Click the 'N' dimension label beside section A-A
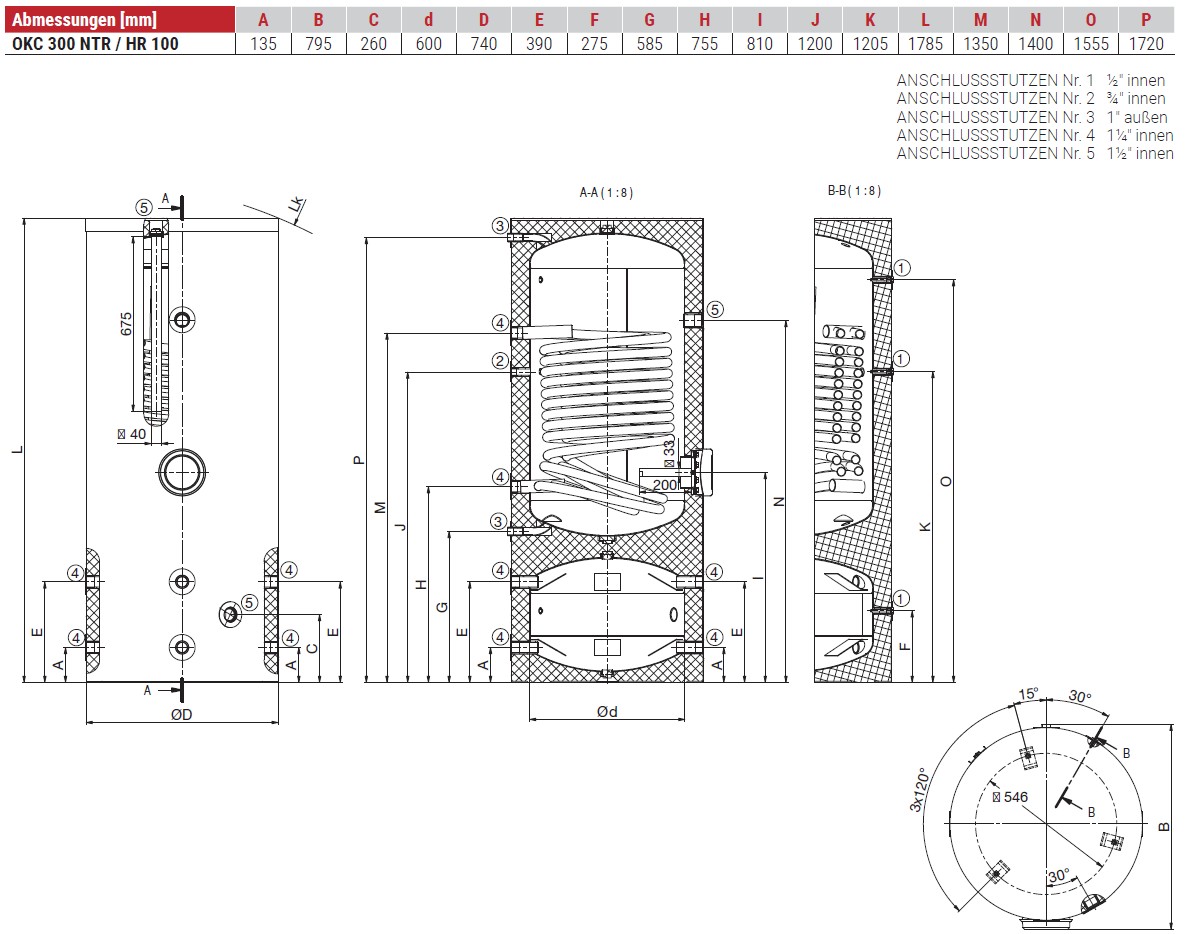The image size is (1188, 934). 778,501
